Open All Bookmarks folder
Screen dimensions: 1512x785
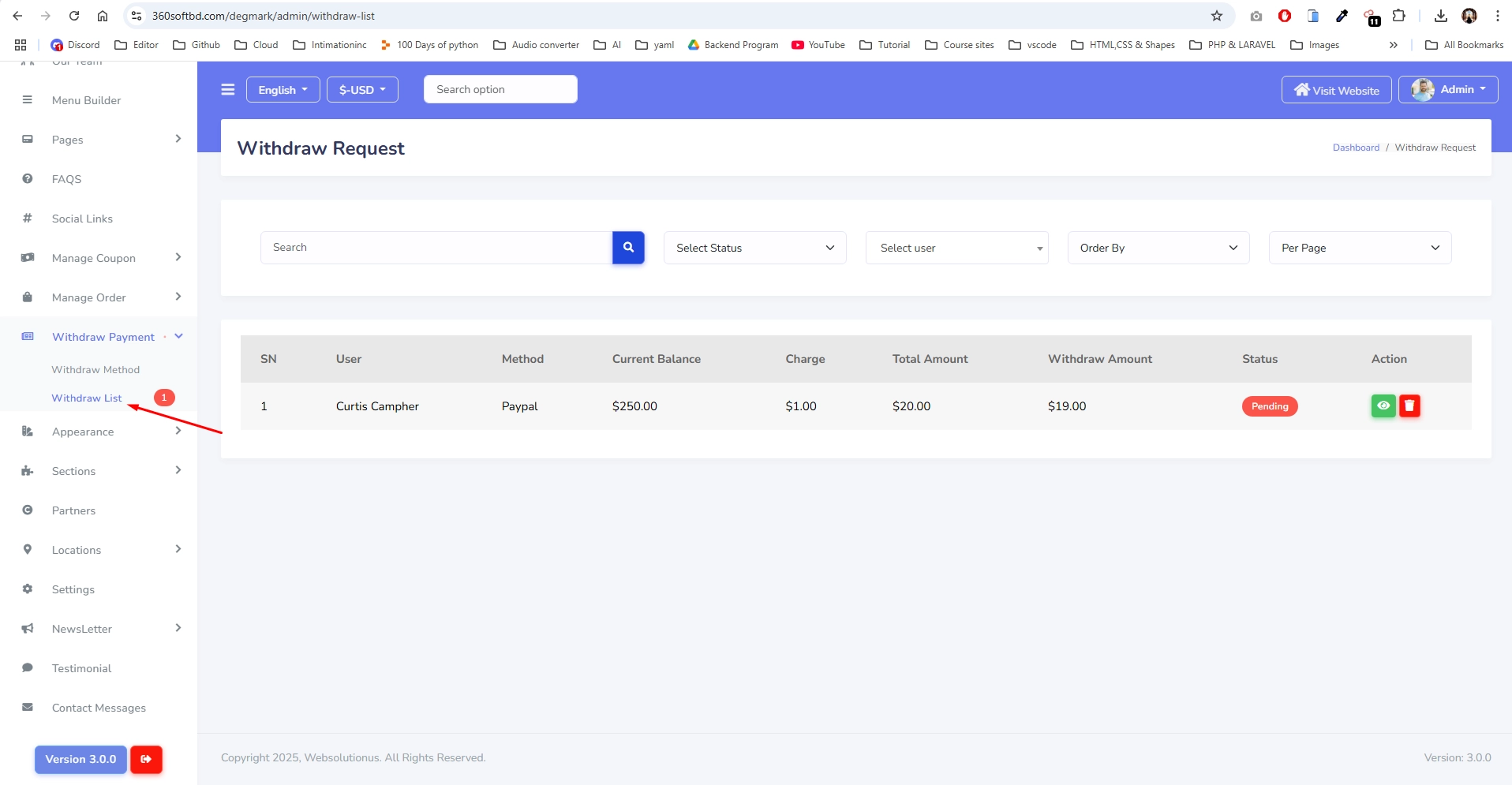point(1465,45)
